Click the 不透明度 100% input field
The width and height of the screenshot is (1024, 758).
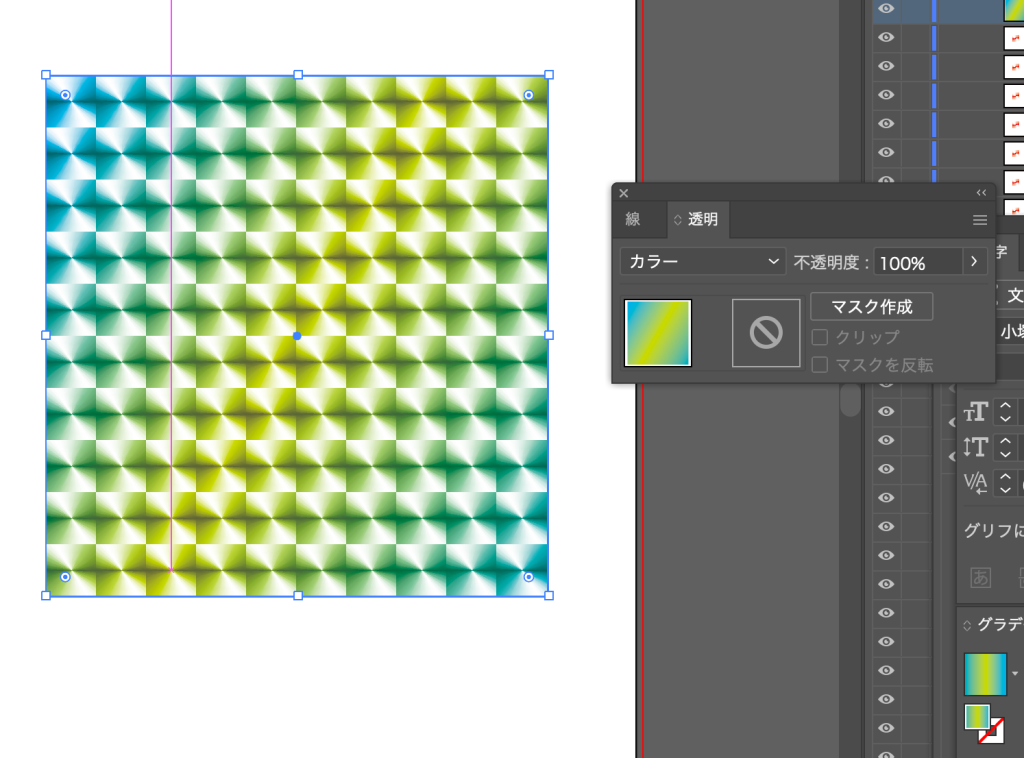917,263
